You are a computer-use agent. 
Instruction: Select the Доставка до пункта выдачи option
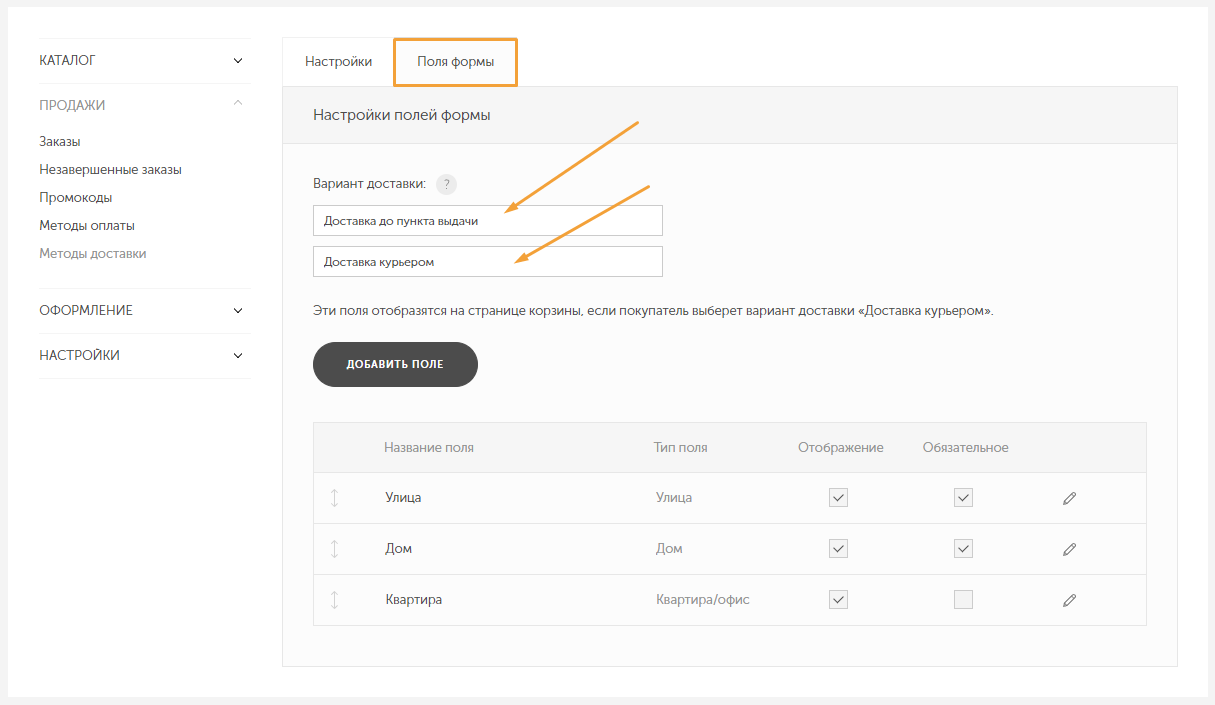point(487,221)
